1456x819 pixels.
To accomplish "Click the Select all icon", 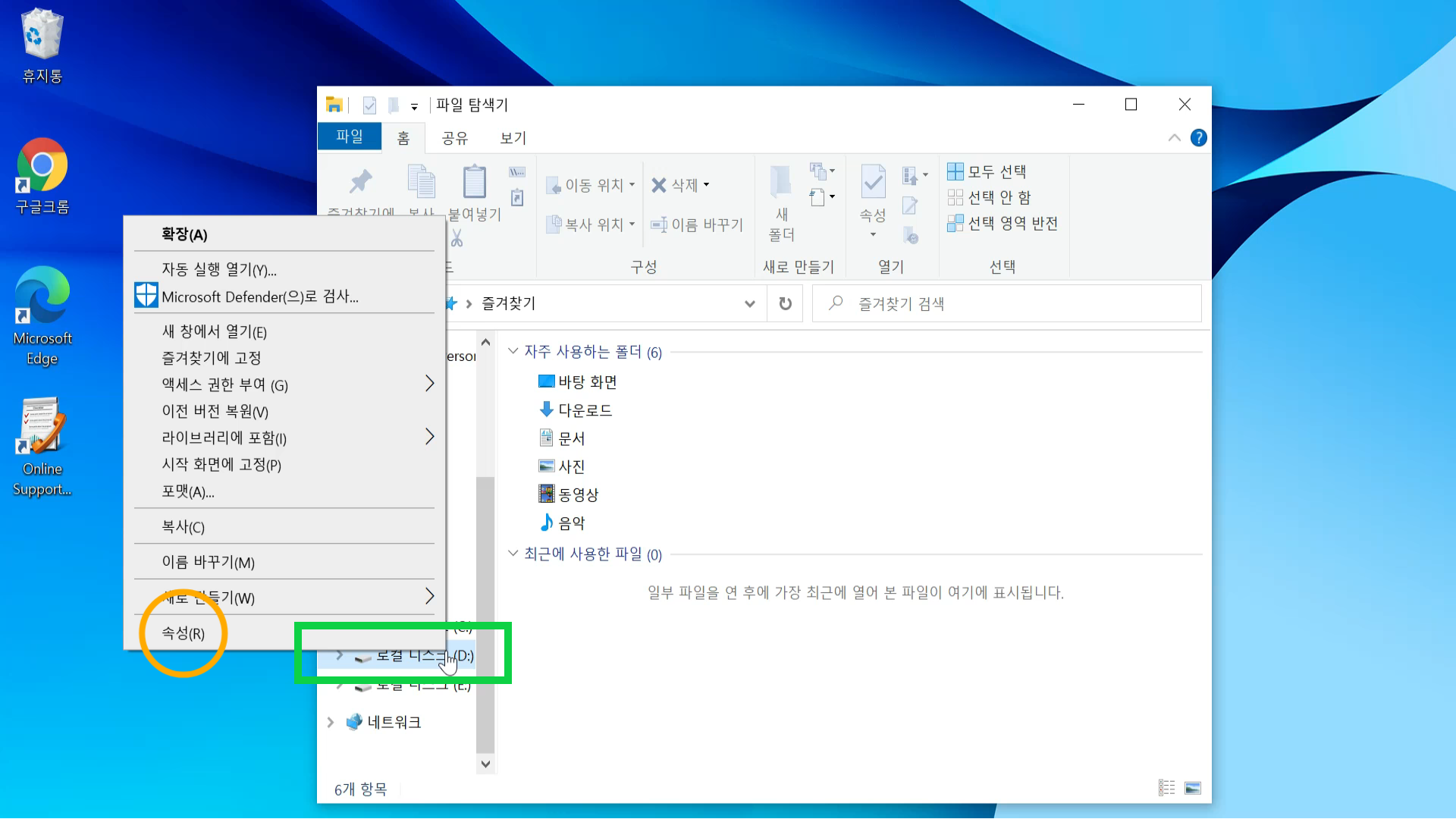I will [955, 172].
